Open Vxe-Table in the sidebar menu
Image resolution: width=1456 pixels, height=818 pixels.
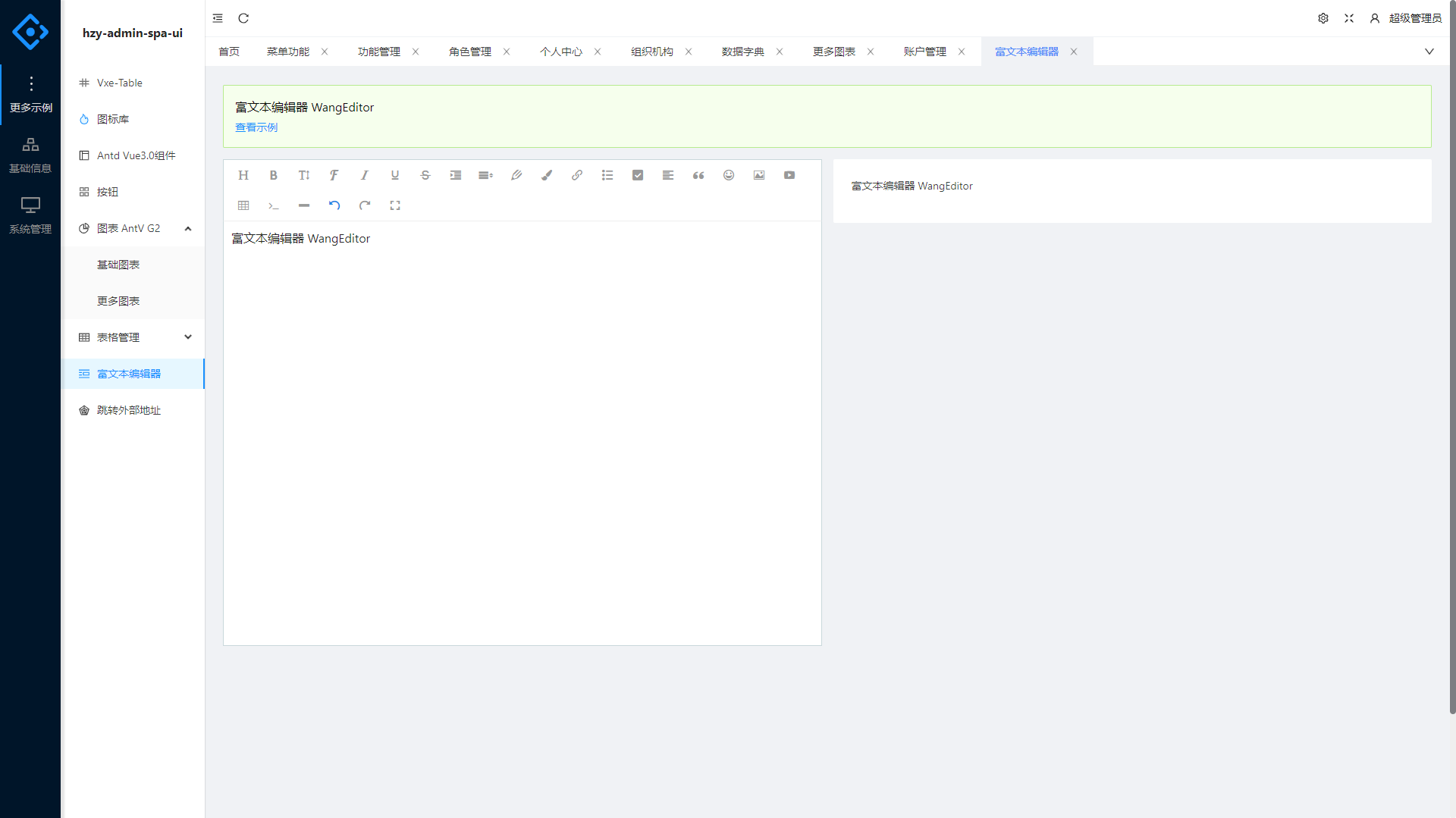pyautogui.click(x=120, y=83)
